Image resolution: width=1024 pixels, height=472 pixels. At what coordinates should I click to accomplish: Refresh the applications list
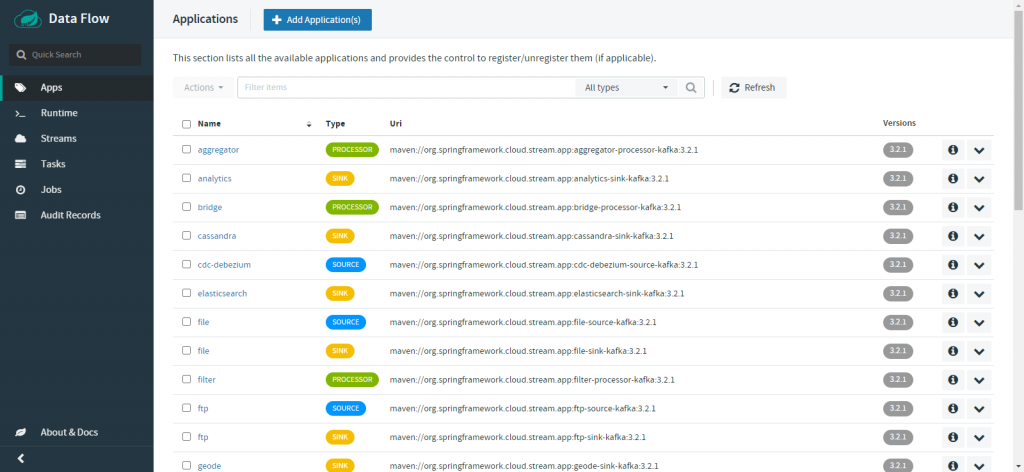pyautogui.click(x=753, y=87)
